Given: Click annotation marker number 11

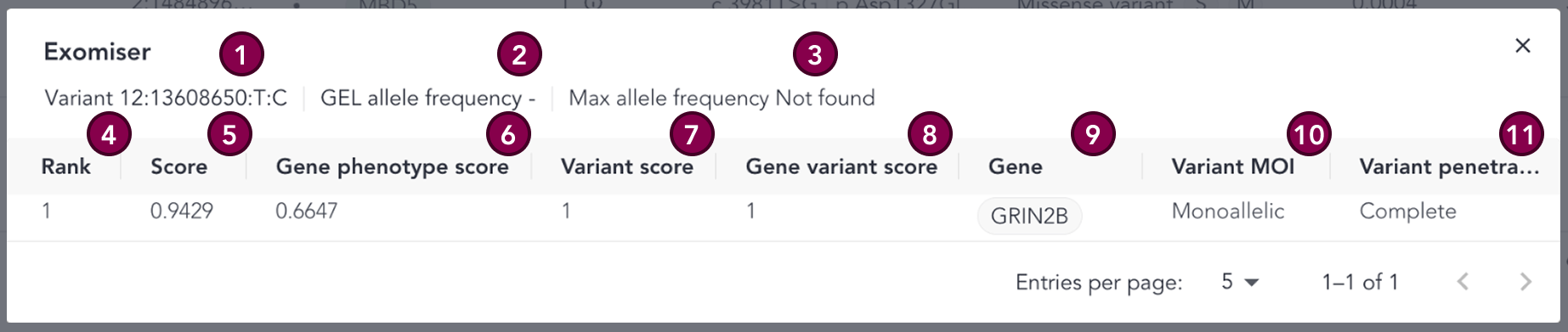Looking at the screenshot, I should coord(1520,134).
